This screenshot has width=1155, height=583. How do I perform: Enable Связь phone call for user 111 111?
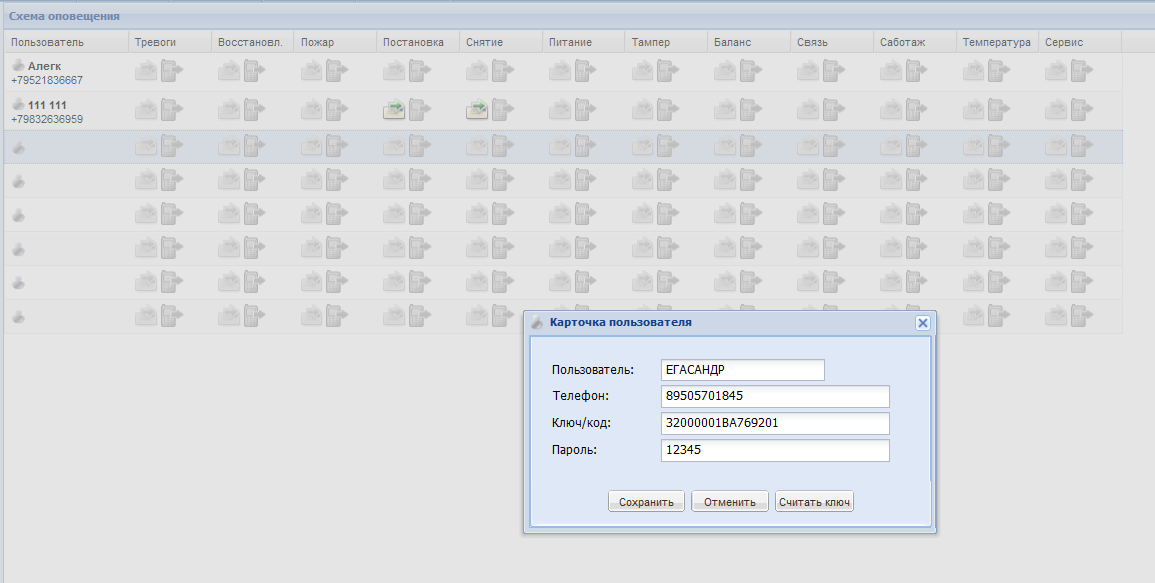coord(834,110)
